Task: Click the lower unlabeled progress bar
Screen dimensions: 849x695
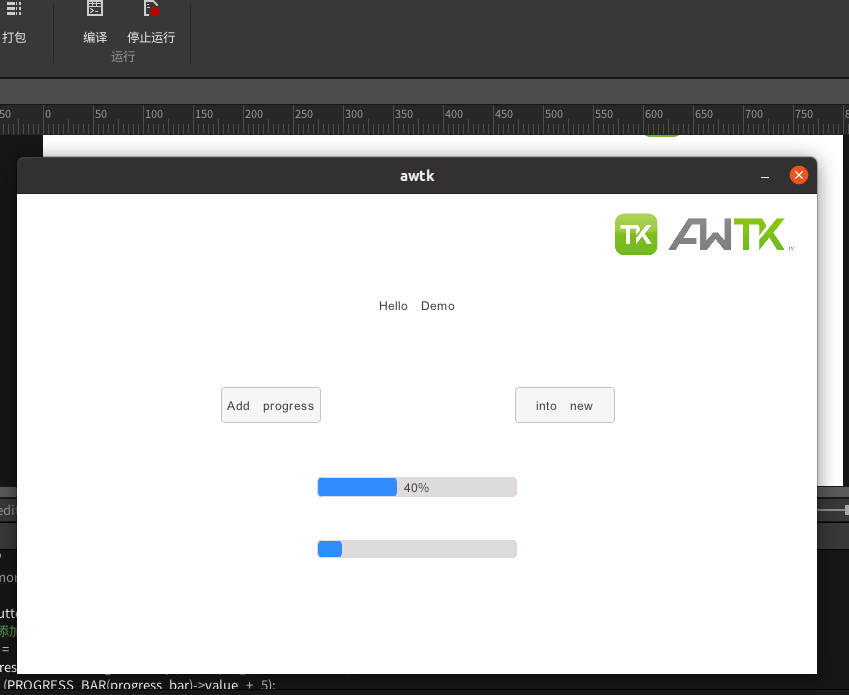Action: (417, 549)
